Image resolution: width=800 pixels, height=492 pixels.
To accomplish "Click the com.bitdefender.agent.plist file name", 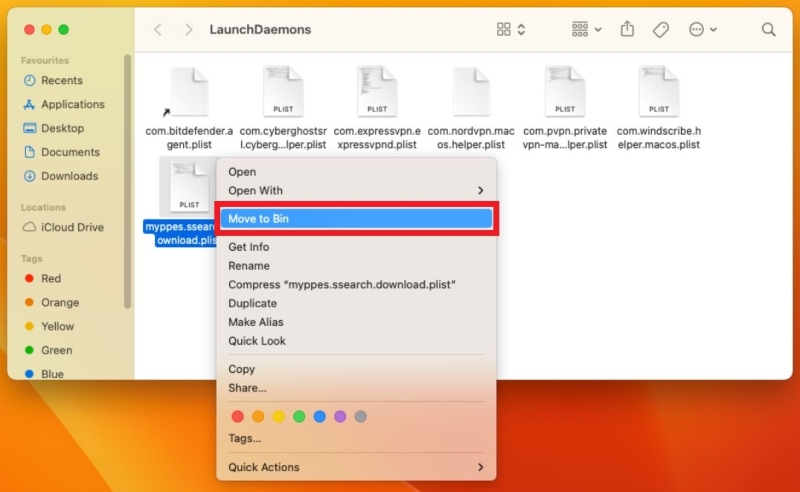I will click(189, 138).
